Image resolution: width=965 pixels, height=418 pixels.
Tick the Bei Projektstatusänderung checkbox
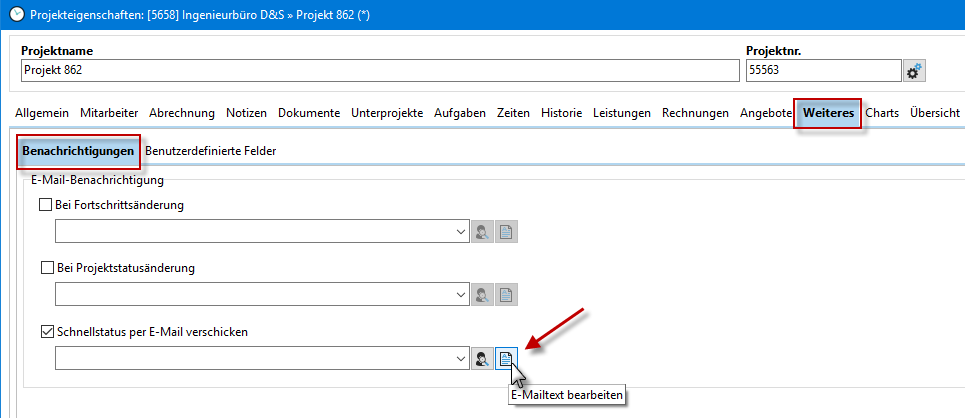[46, 268]
